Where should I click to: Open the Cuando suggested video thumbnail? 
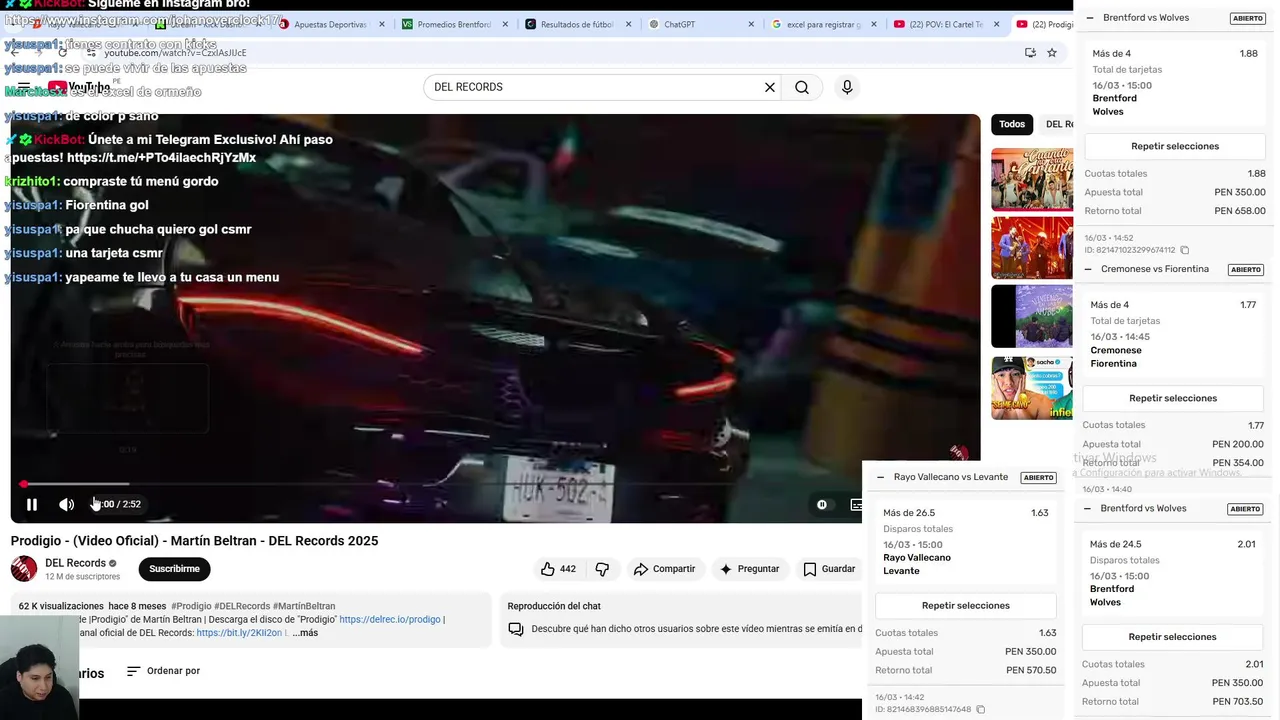click(1031, 179)
